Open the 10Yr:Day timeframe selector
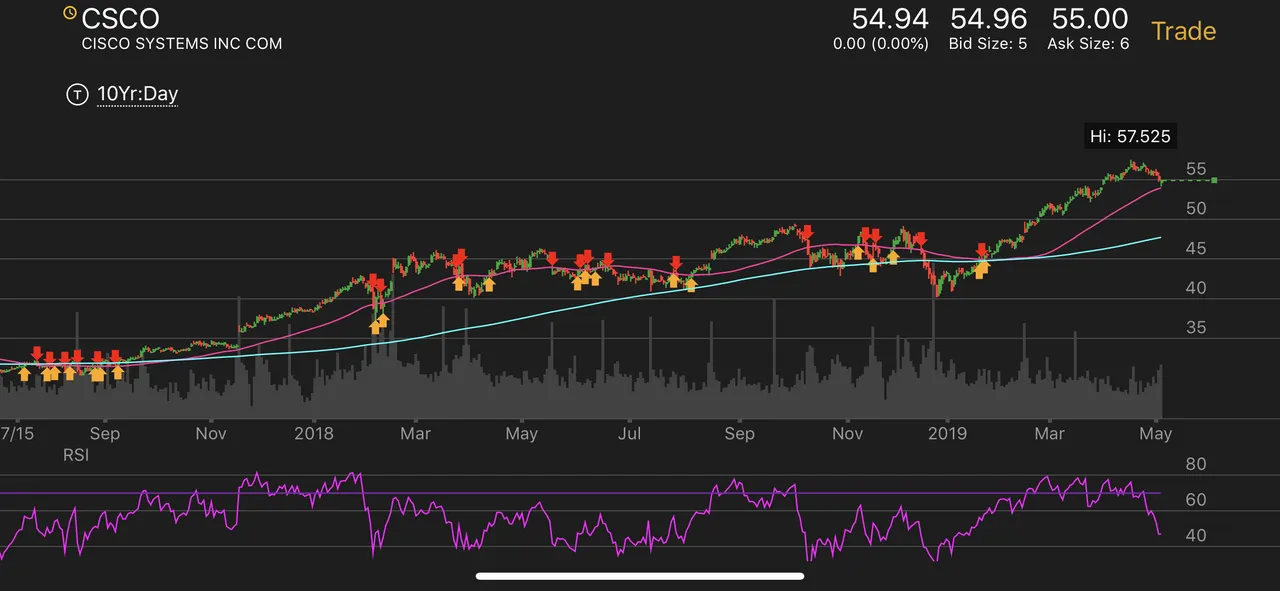The image size is (1280, 591). [137, 95]
